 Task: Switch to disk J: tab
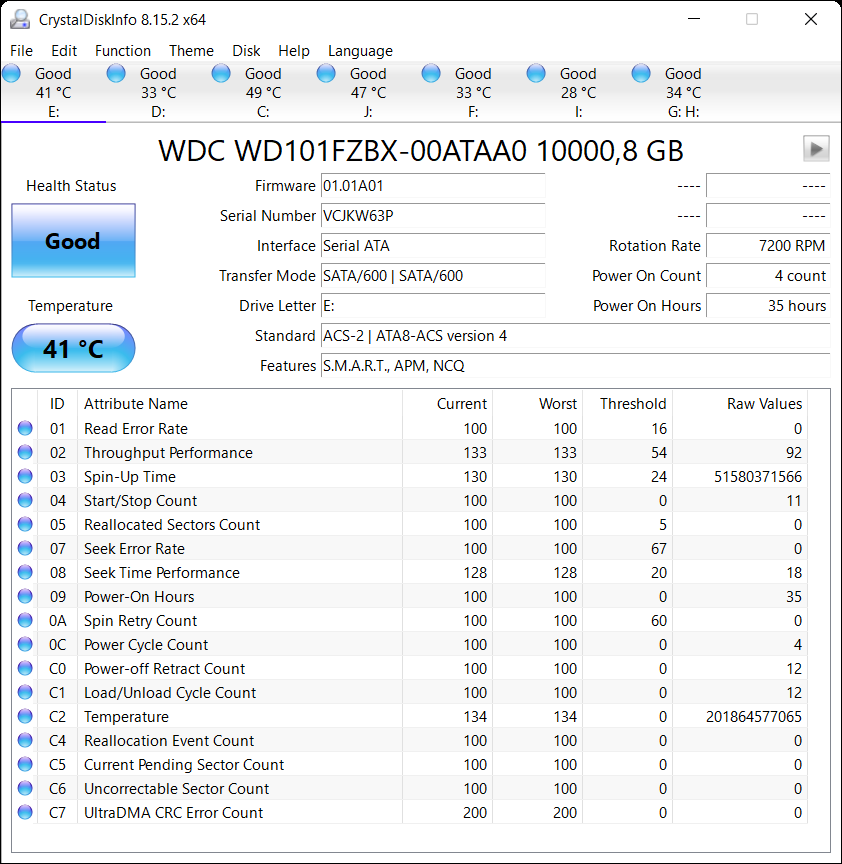pos(368,92)
